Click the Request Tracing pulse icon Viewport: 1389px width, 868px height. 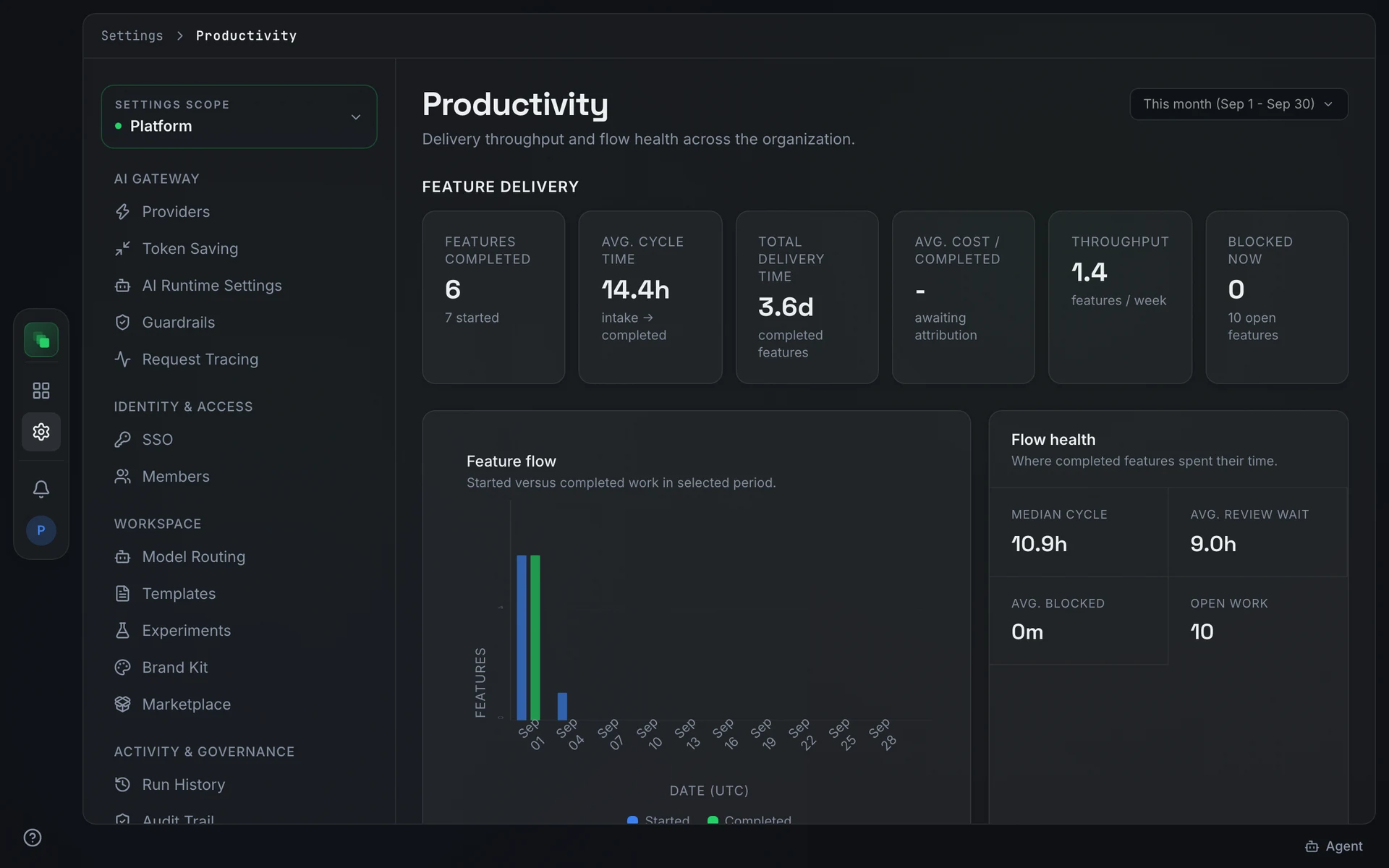(123, 359)
